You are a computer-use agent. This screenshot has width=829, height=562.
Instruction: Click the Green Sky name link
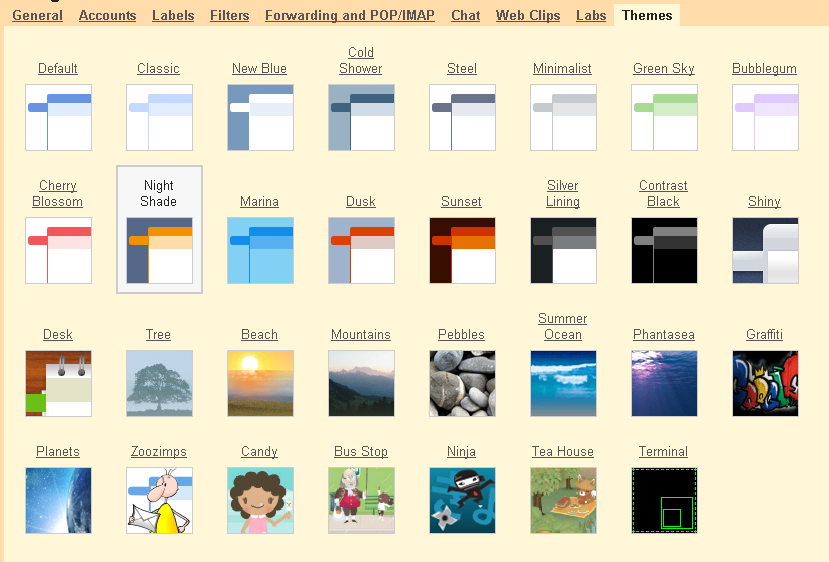click(664, 69)
